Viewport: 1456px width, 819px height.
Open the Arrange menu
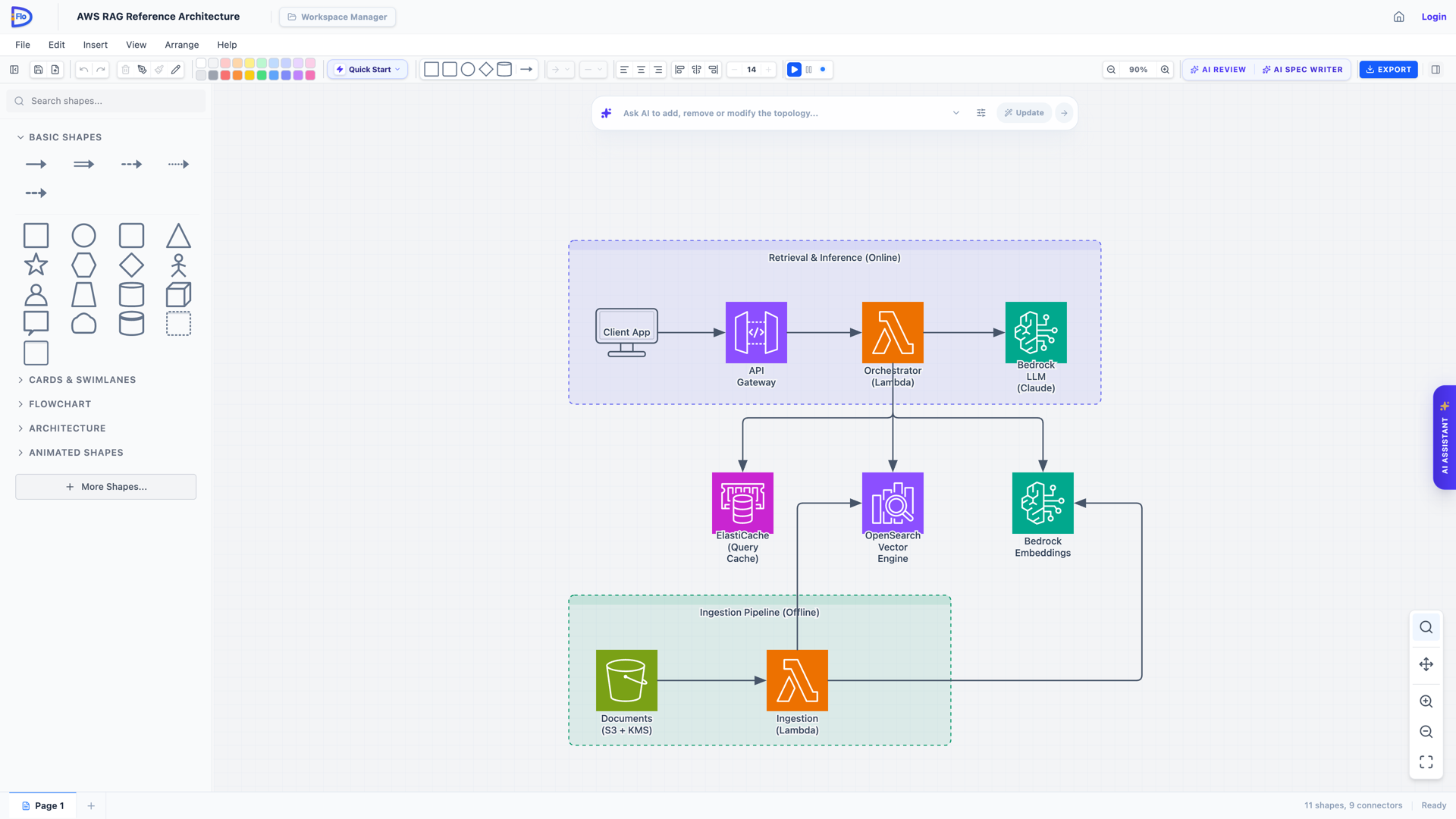(x=182, y=45)
